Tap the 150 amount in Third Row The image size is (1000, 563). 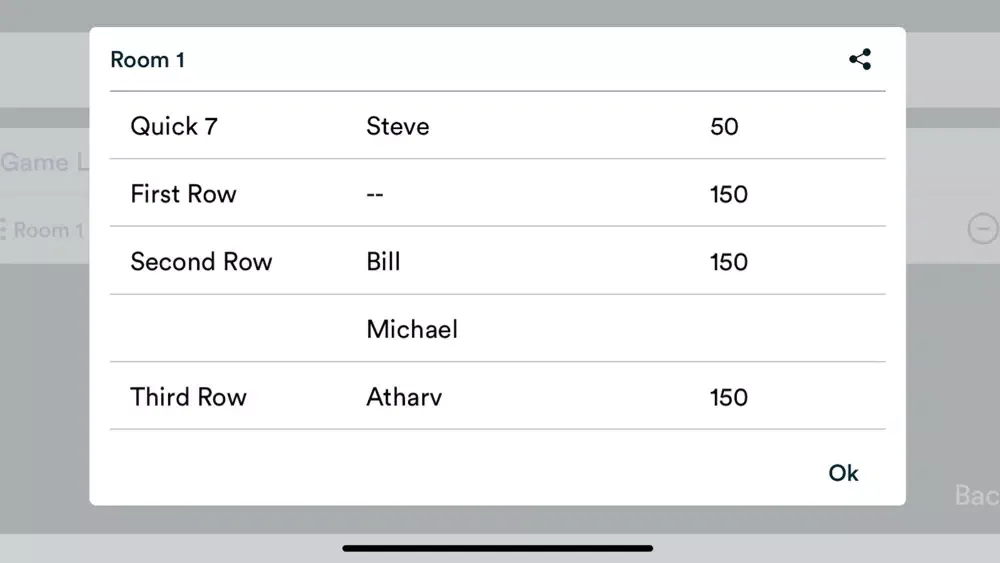coord(728,397)
